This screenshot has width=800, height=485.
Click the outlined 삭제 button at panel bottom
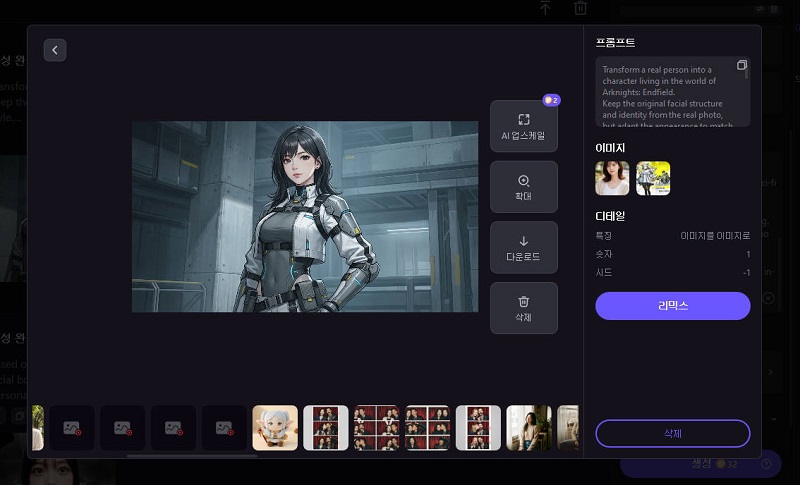(x=672, y=433)
